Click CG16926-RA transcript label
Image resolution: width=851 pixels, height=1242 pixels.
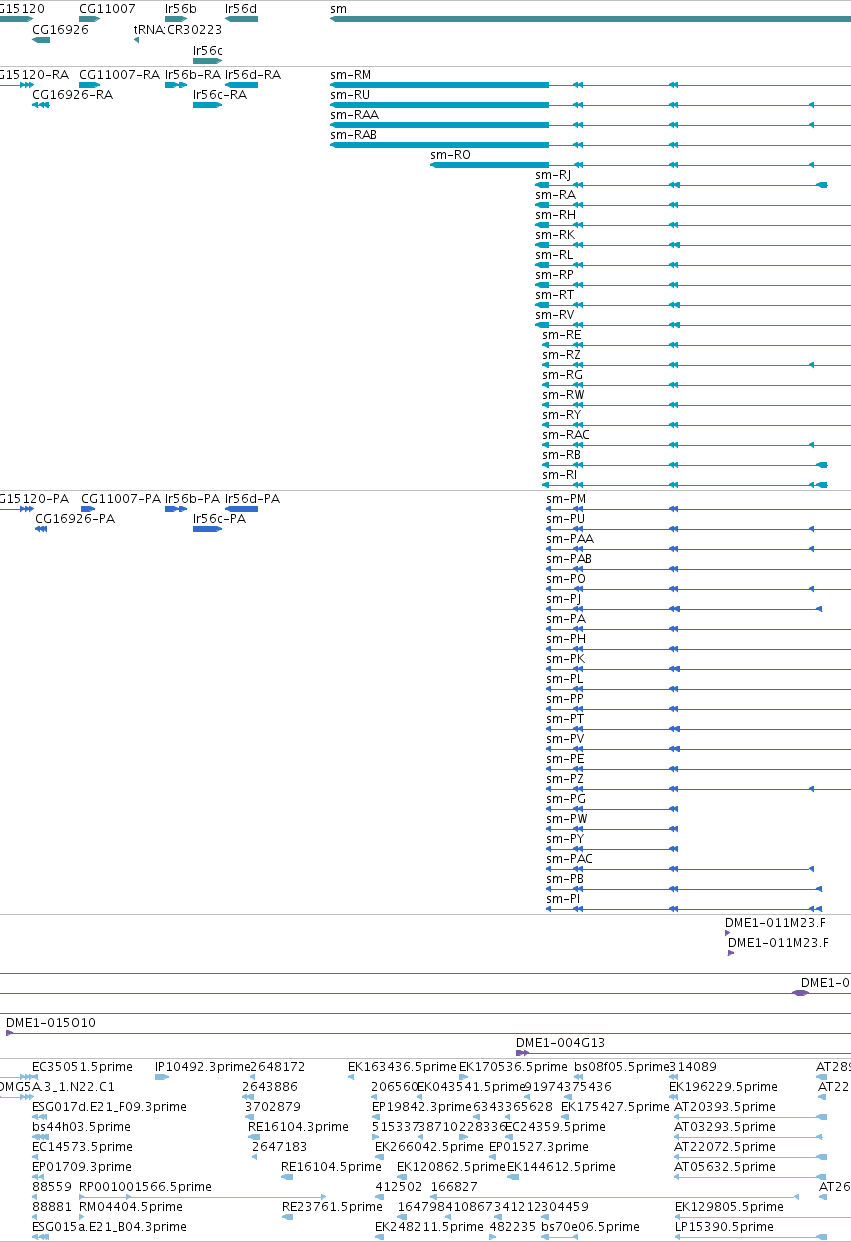73,94
